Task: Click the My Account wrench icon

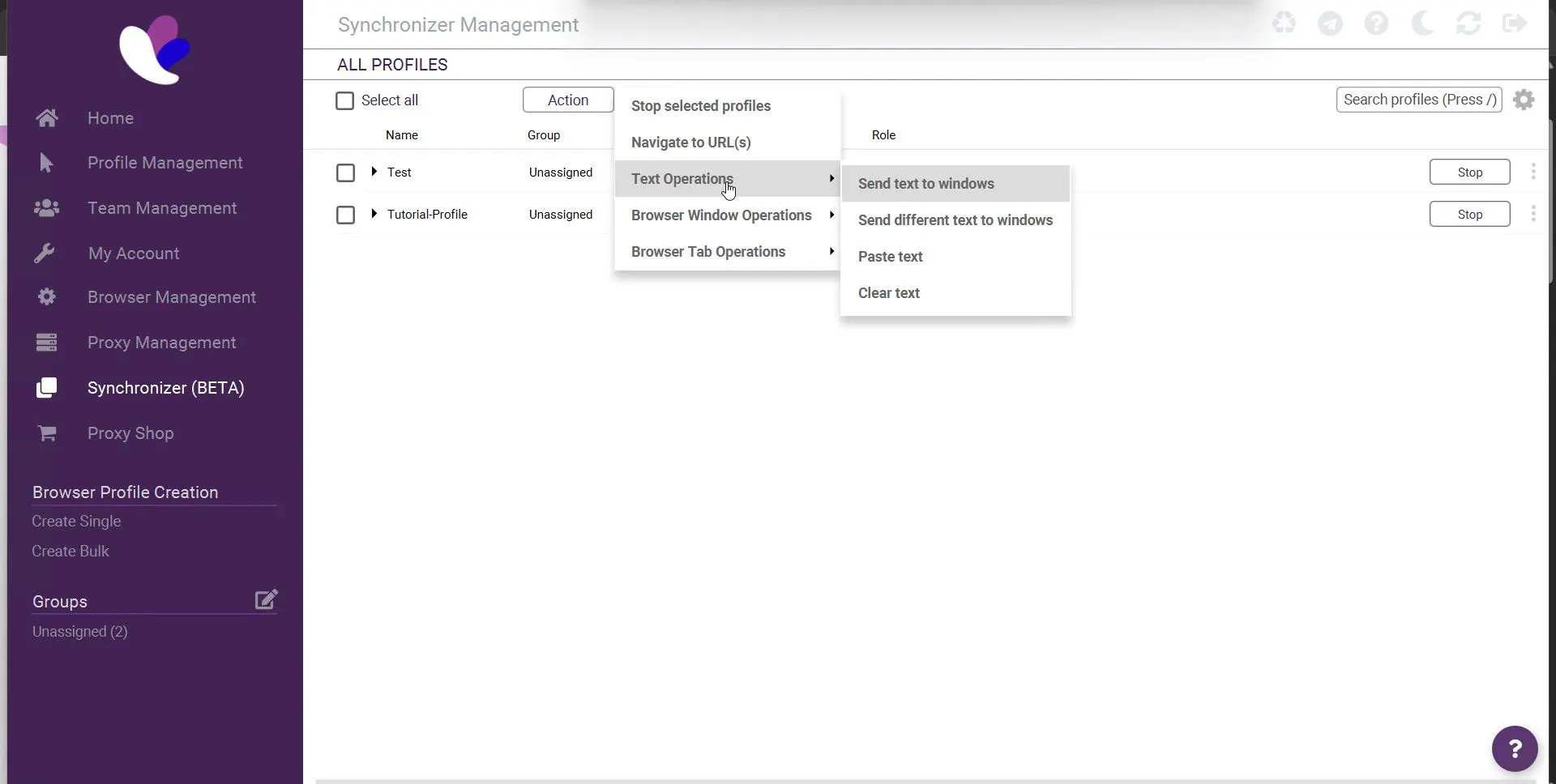Action: coord(45,254)
